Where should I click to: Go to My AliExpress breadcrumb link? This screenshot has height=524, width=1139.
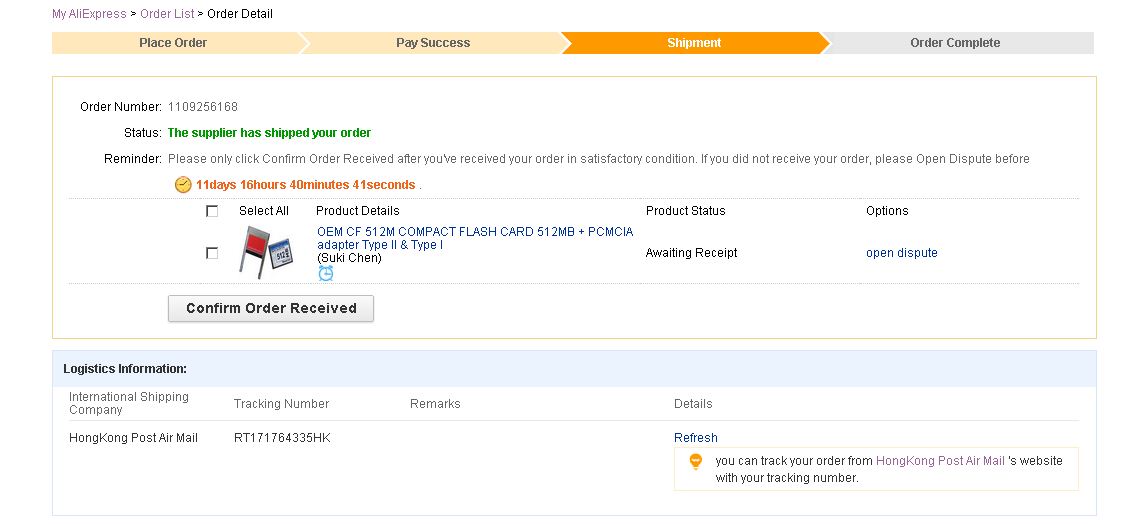coord(89,14)
